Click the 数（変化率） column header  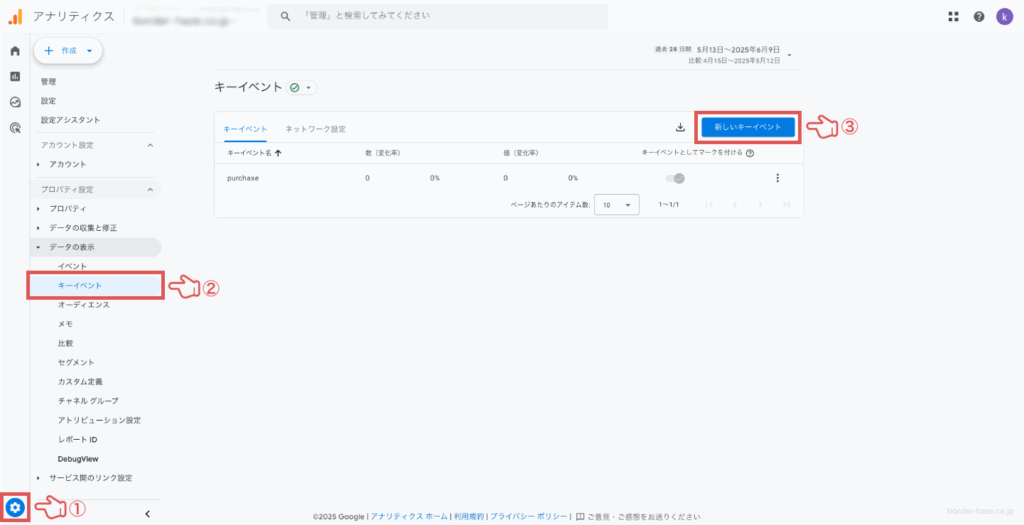pos(383,153)
